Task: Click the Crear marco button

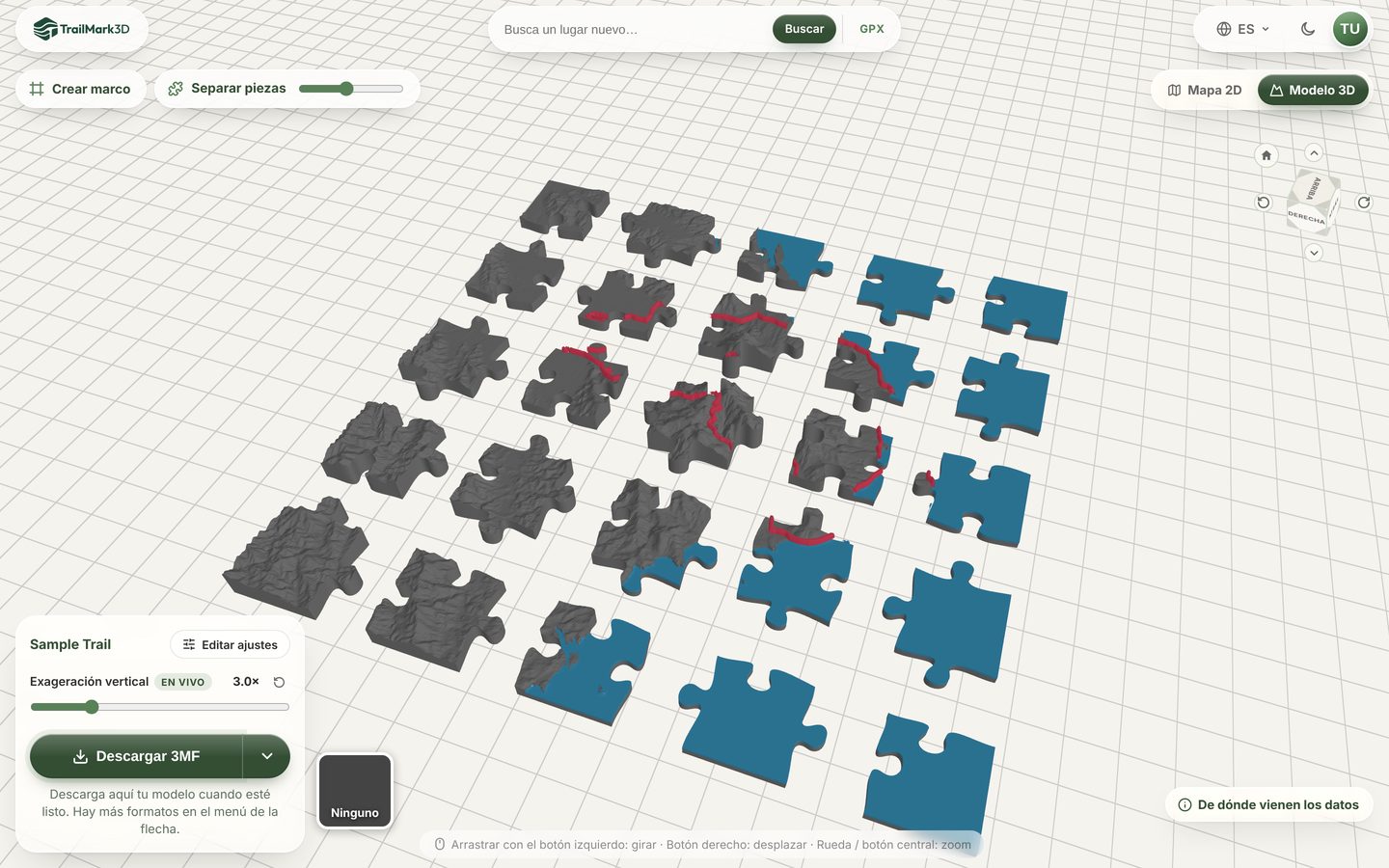Action: (x=81, y=89)
